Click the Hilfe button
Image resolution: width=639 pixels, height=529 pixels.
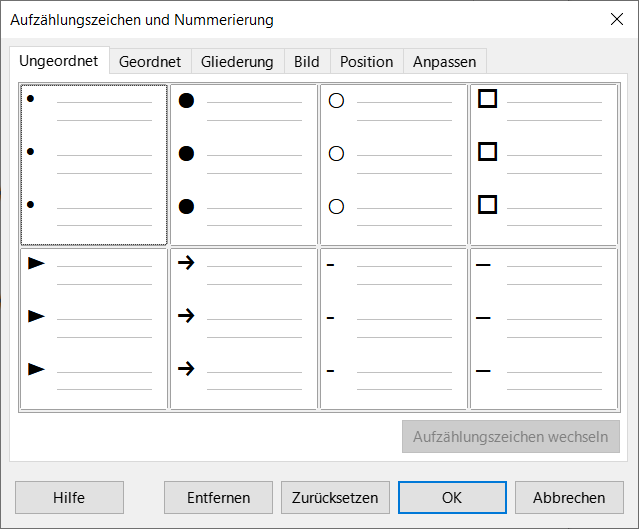point(69,497)
